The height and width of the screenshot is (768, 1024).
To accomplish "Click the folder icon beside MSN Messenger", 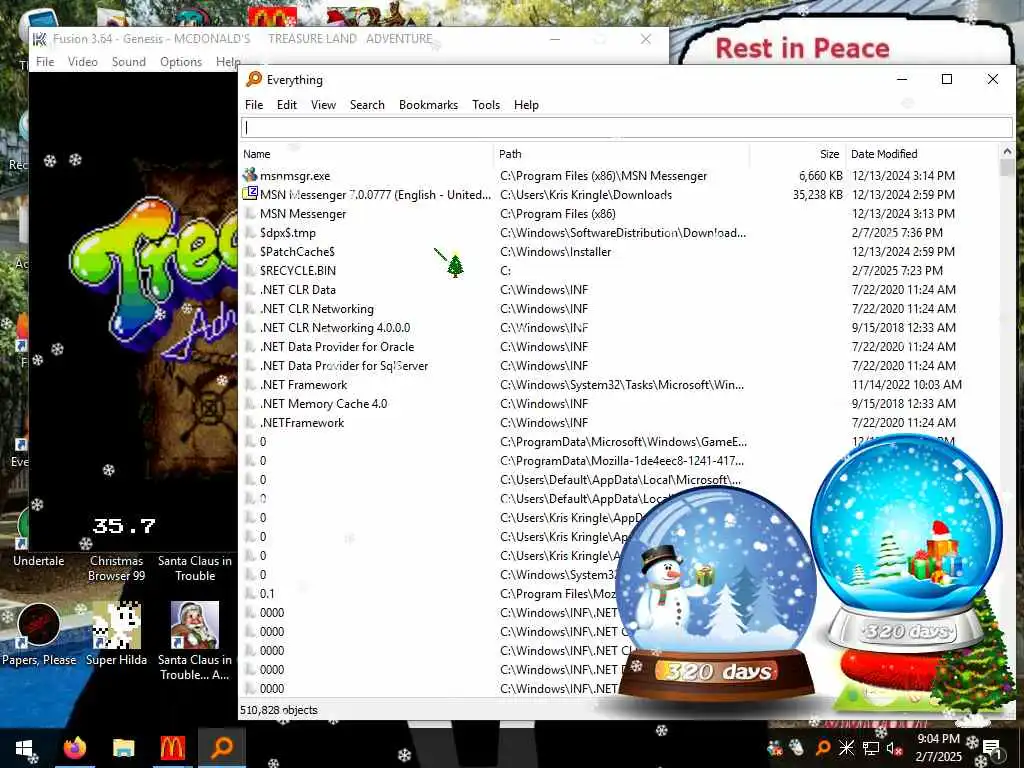I will [249, 214].
